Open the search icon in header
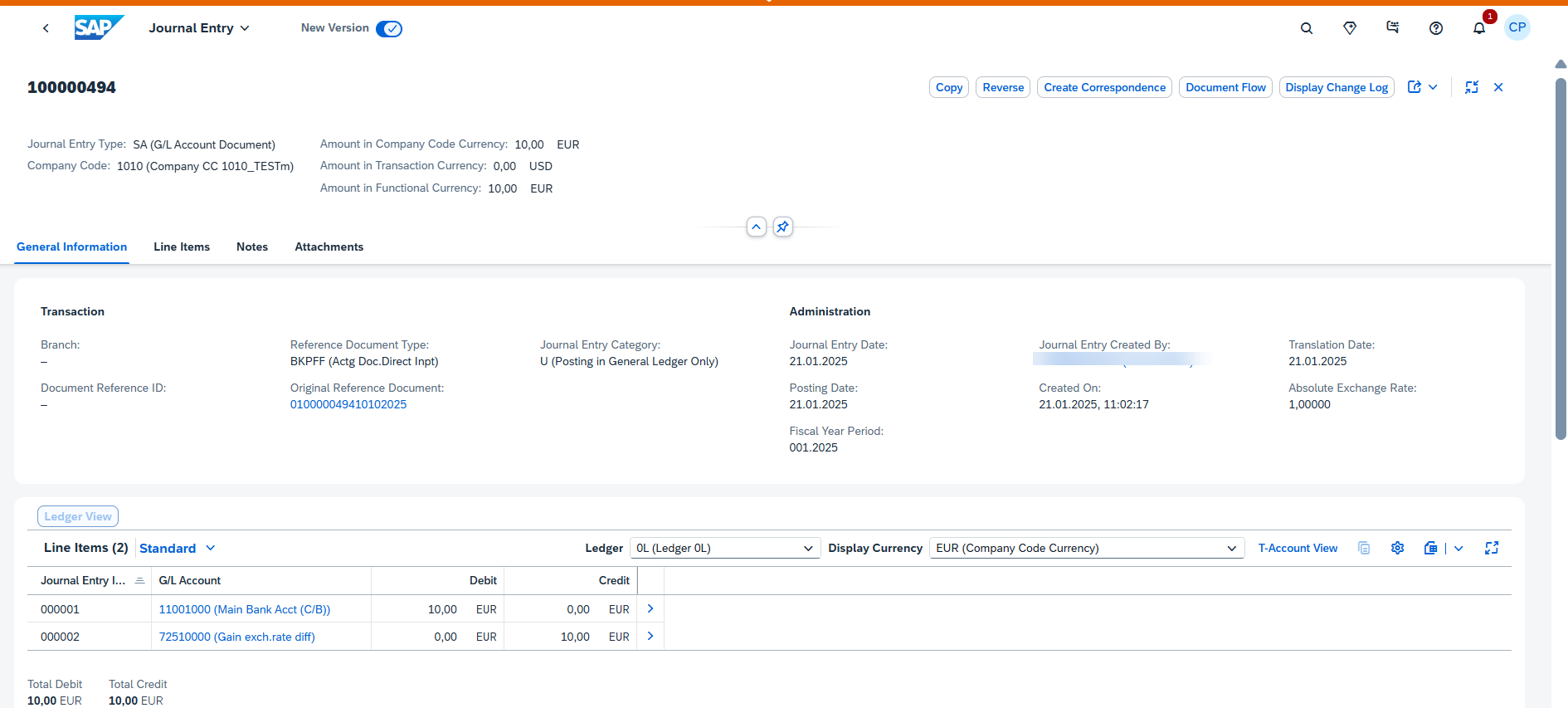The width and height of the screenshot is (1568, 708). point(1307,28)
